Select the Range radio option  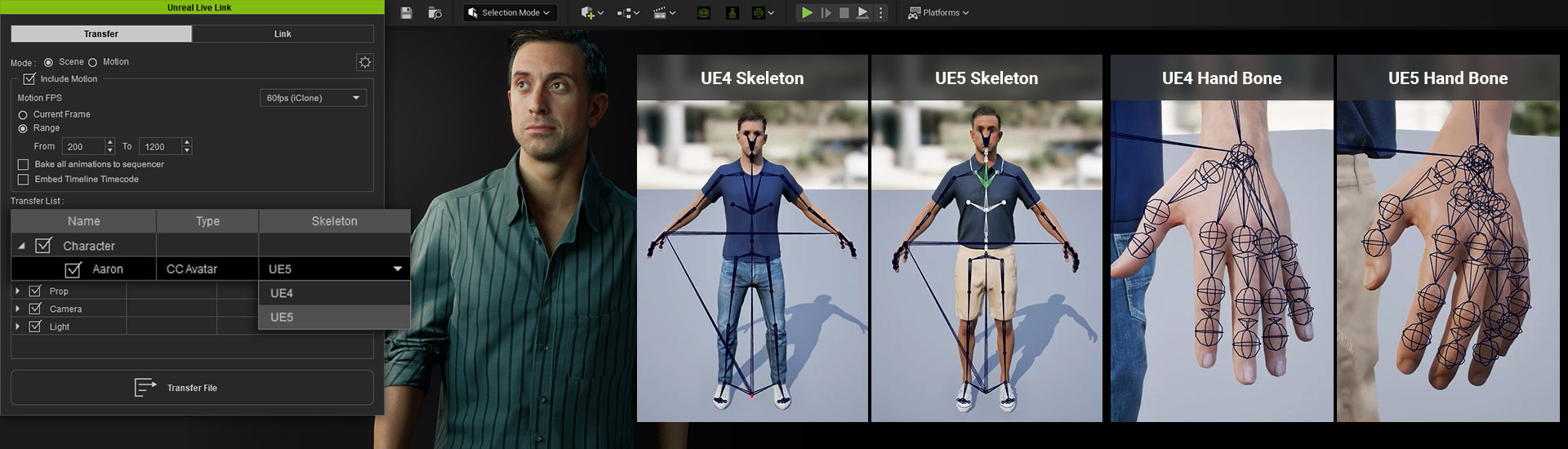[x=23, y=128]
